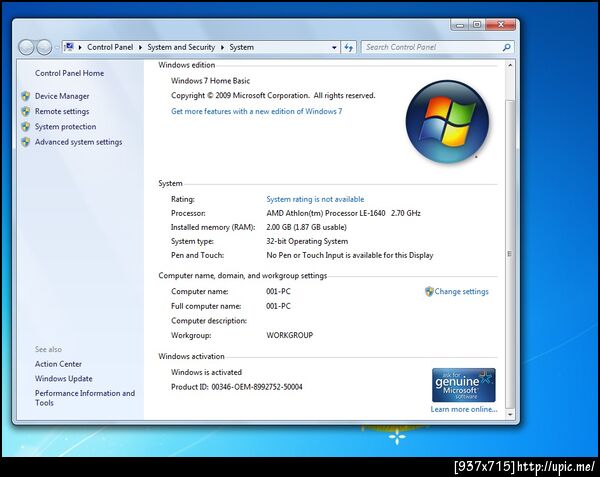Viewport: 600px width, 477px height.
Task: Click 32-bit Operating System text
Action: [x=307, y=241]
